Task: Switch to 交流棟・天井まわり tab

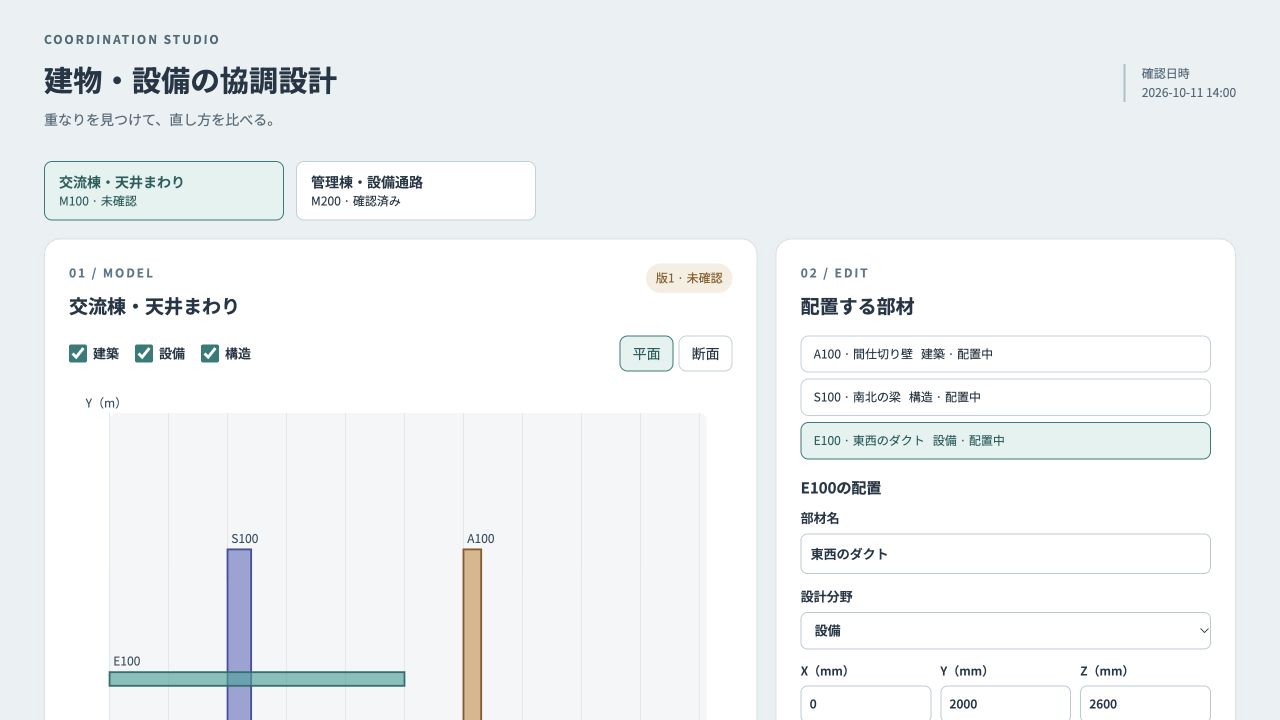Action: click(x=164, y=191)
